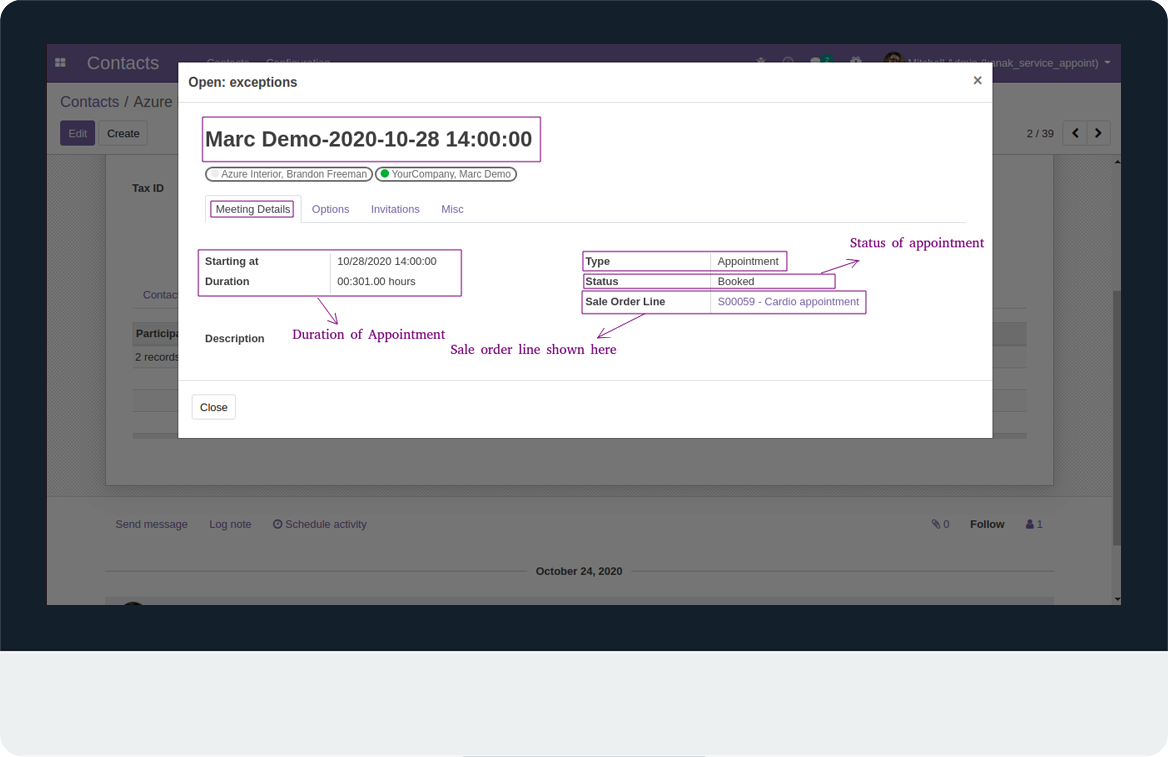The image size is (1168, 757).
Task: Click the Follow button
Action: [987, 525]
